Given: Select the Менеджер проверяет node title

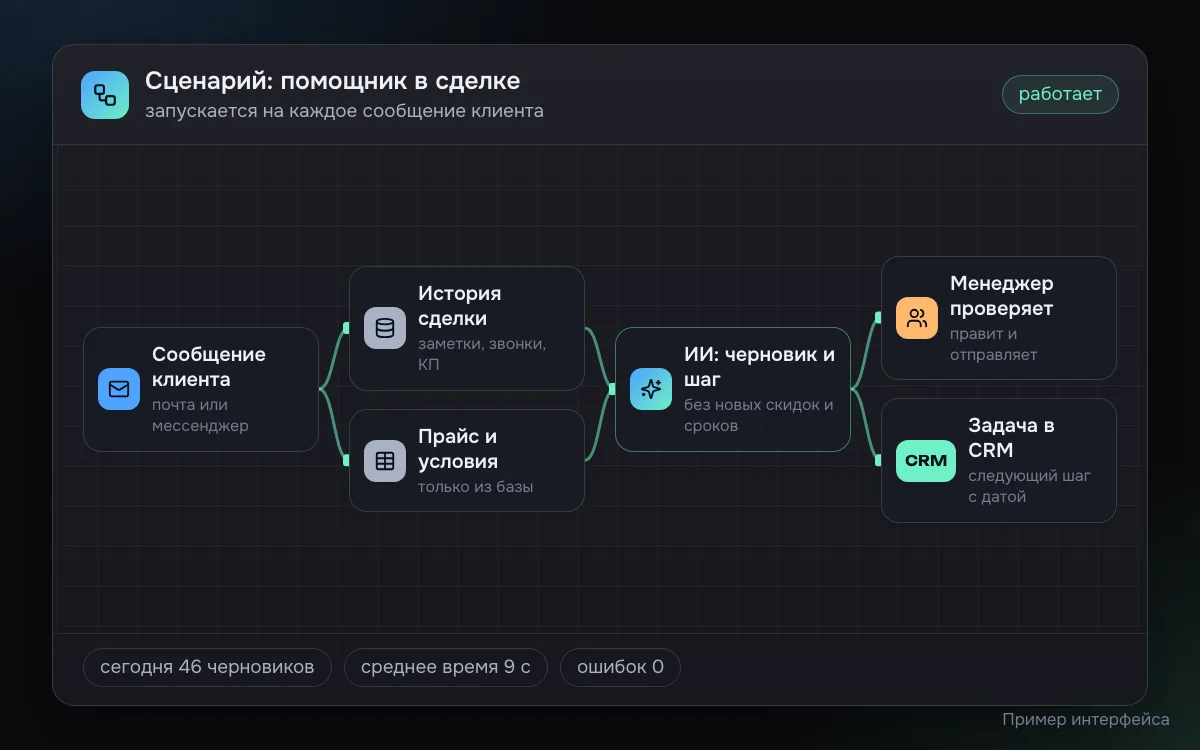Looking at the screenshot, I should point(1002,296).
